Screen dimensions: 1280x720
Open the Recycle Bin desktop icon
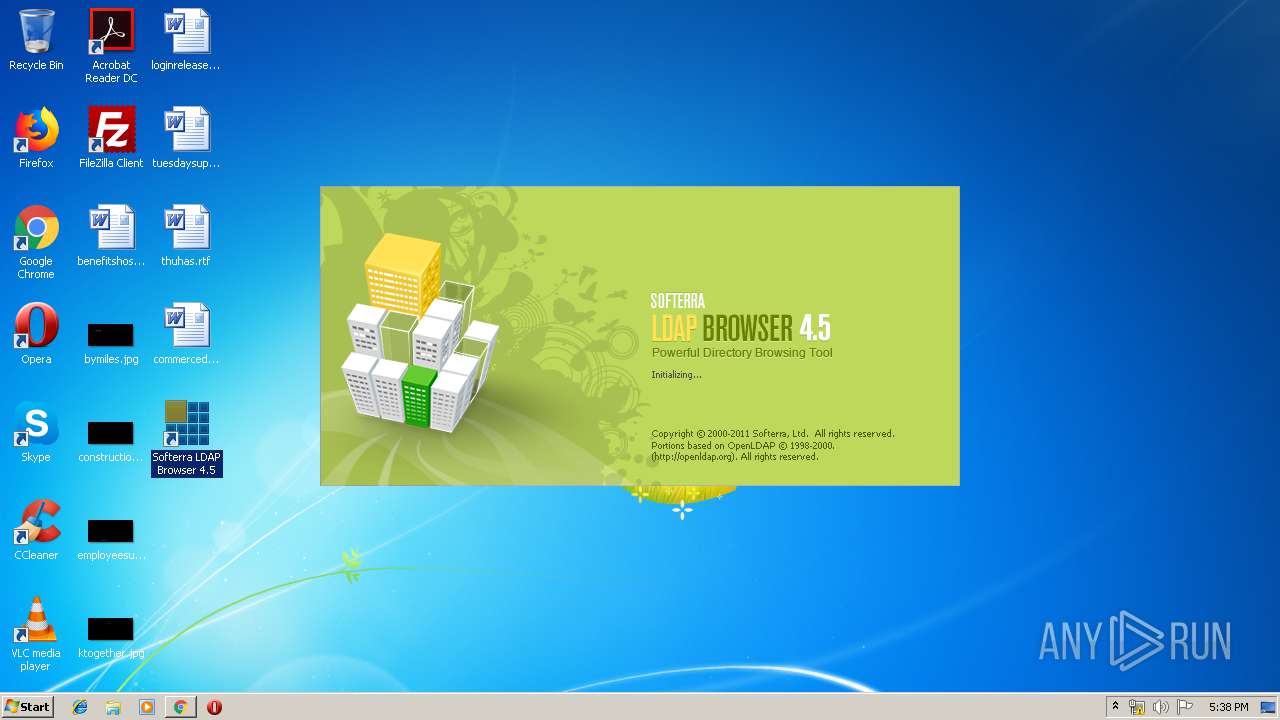coord(36,40)
